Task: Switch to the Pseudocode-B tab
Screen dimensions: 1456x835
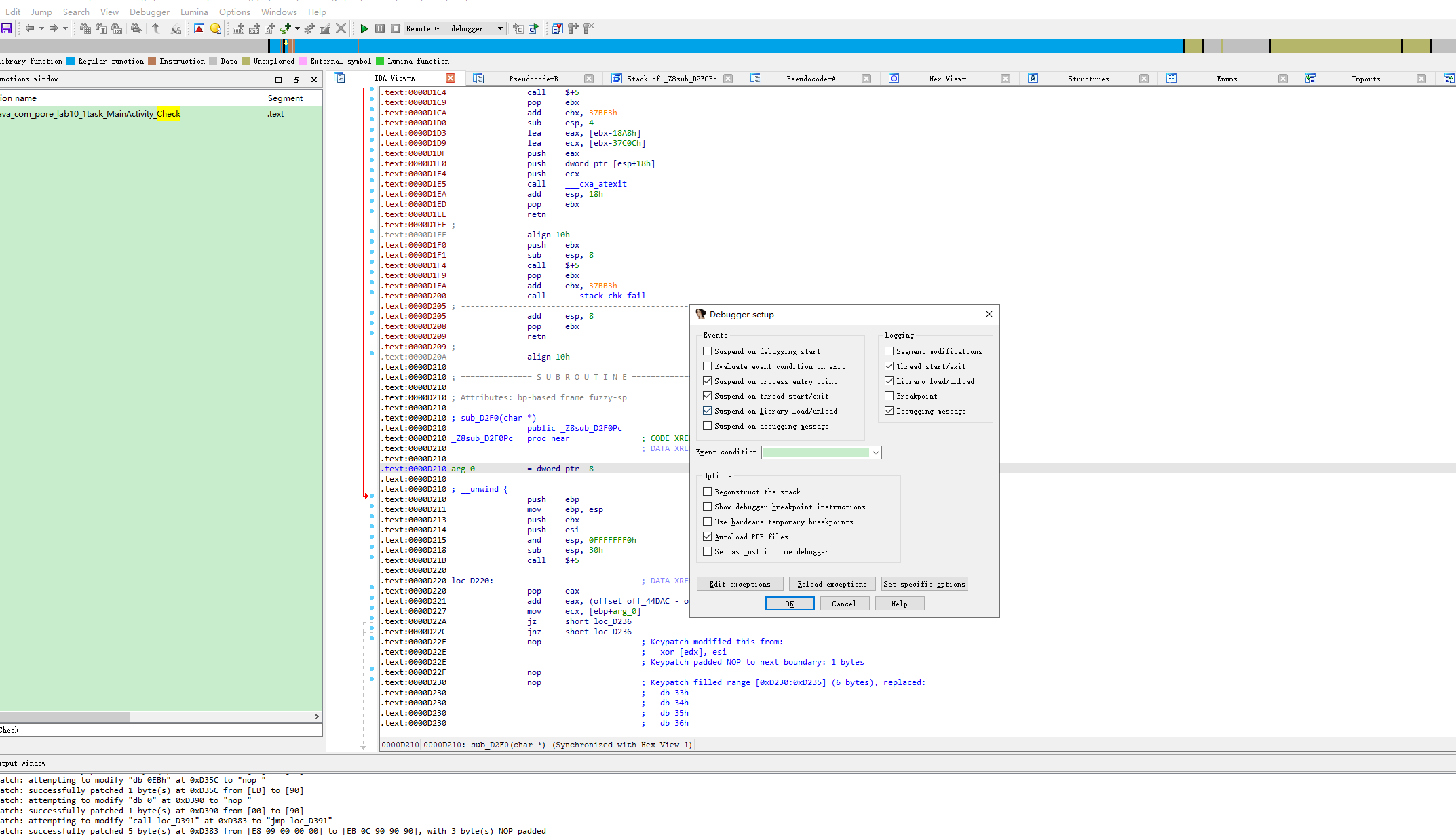Action: click(533, 79)
